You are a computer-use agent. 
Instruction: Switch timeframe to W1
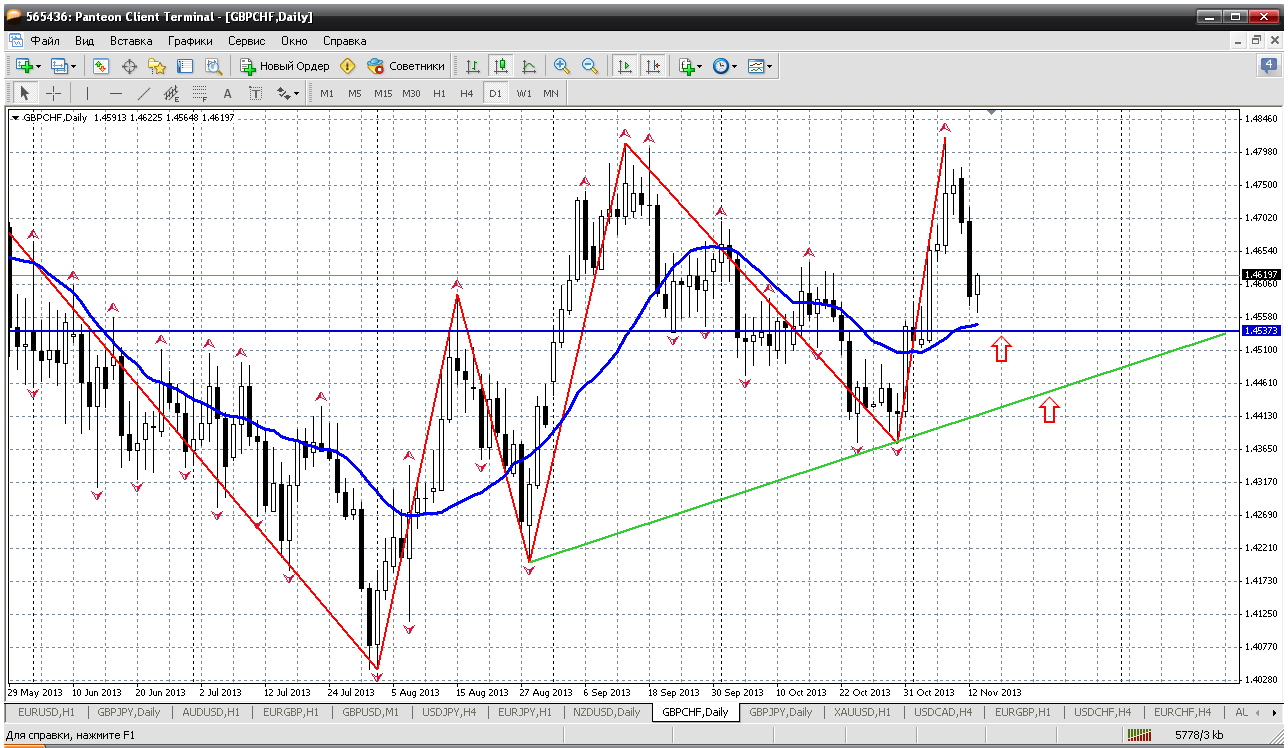pos(524,93)
